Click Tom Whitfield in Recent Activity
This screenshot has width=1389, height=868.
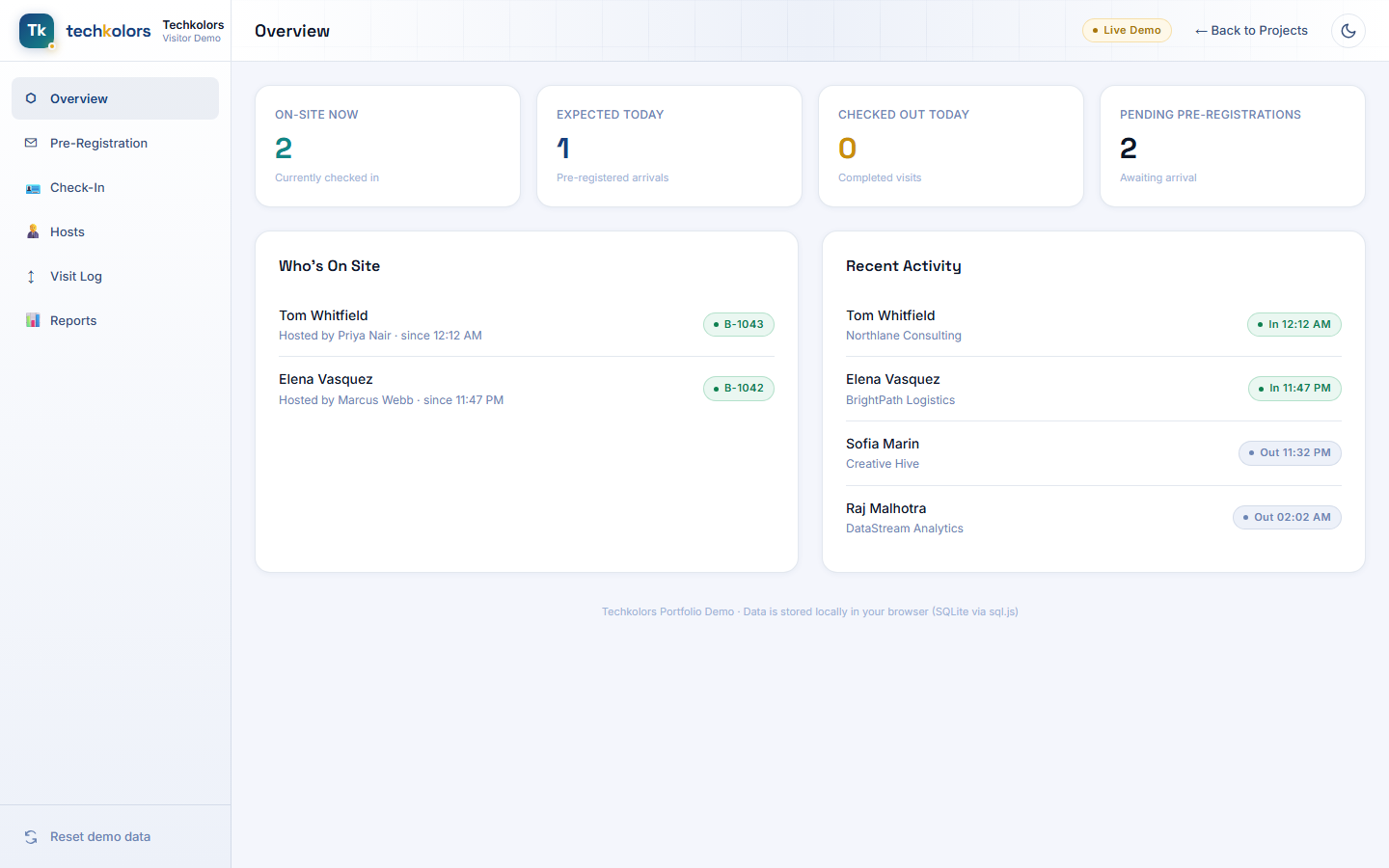coord(890,315)
